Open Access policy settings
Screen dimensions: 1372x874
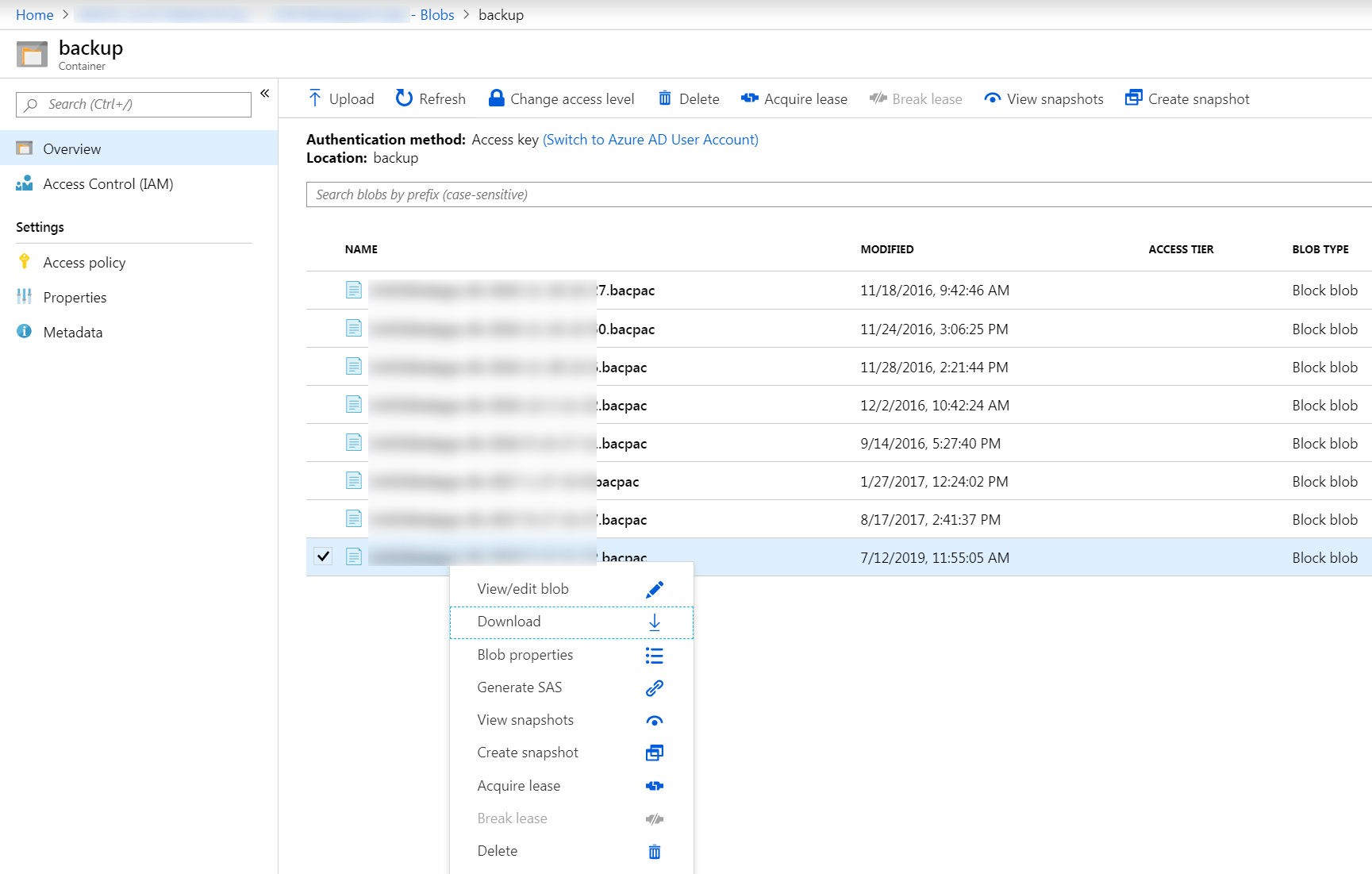point(84,263)
